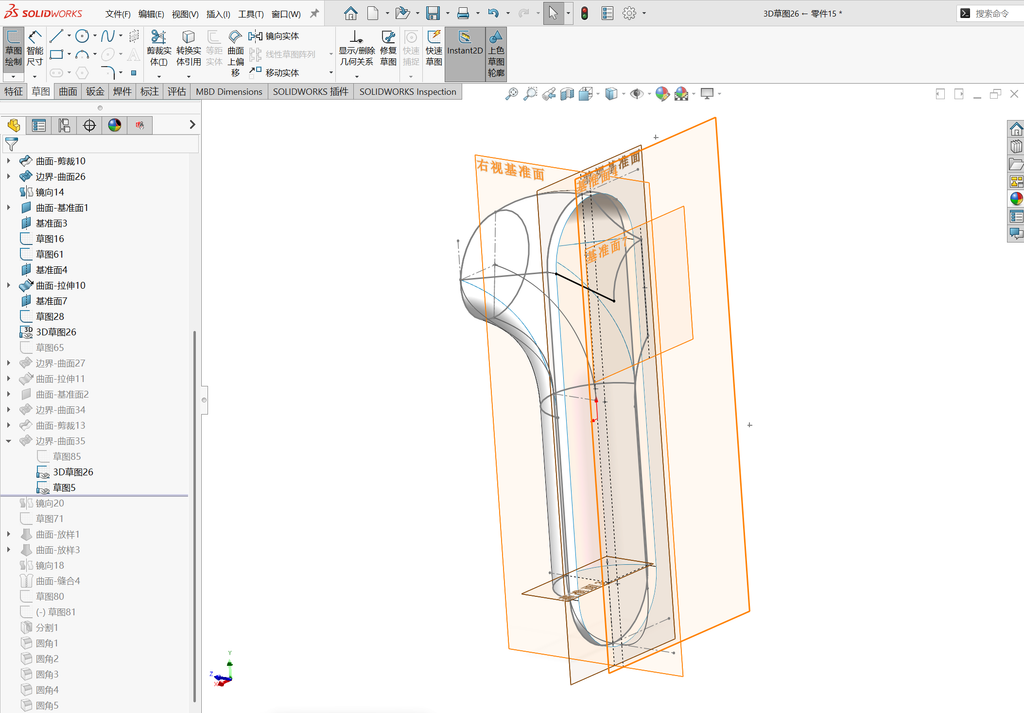Expand the 边界-曲面26 feature
The image size is (1024, 713).
tap(8, 176)
